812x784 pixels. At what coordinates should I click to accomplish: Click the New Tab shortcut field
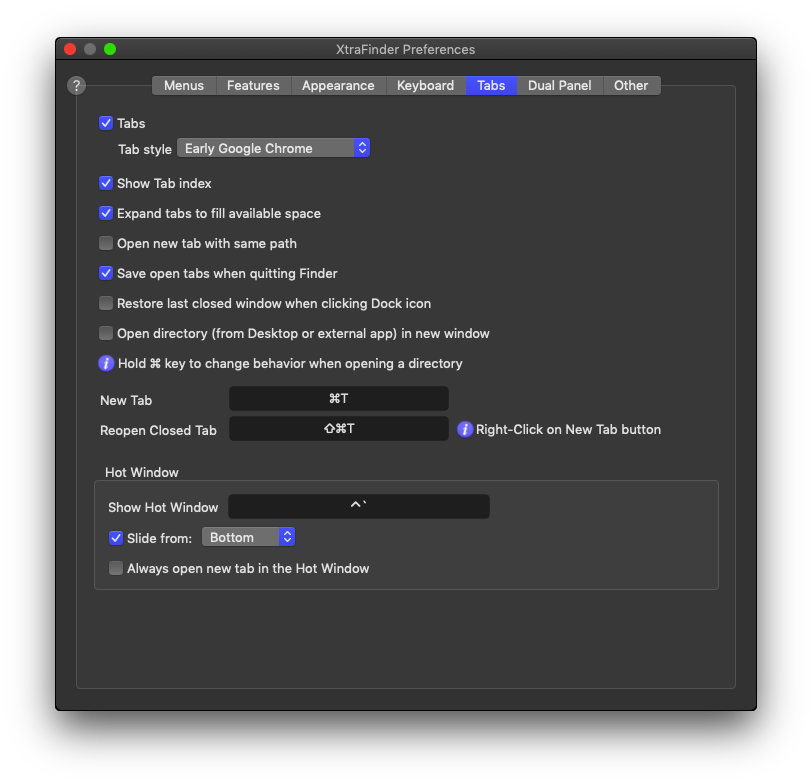[x=338, y=399]
